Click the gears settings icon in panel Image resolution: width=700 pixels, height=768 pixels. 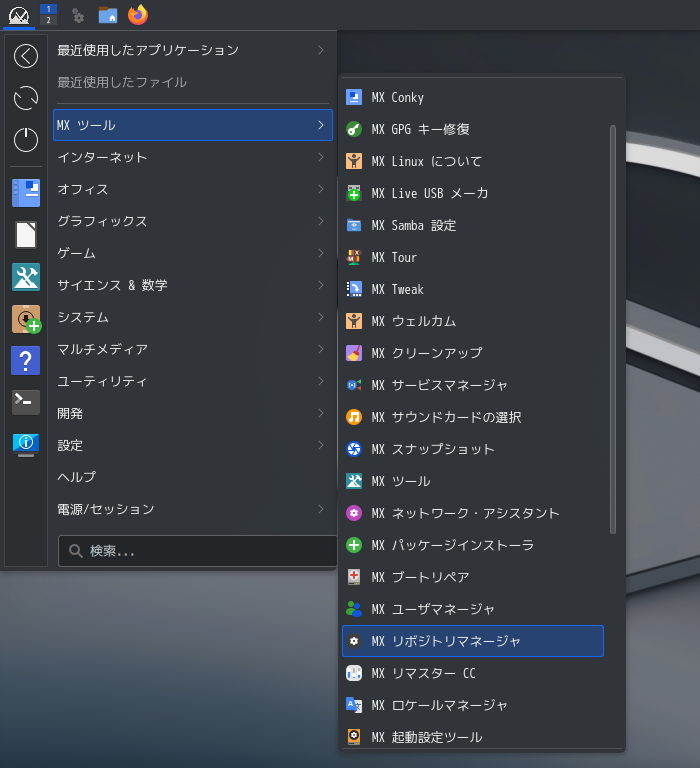point(78,16)
